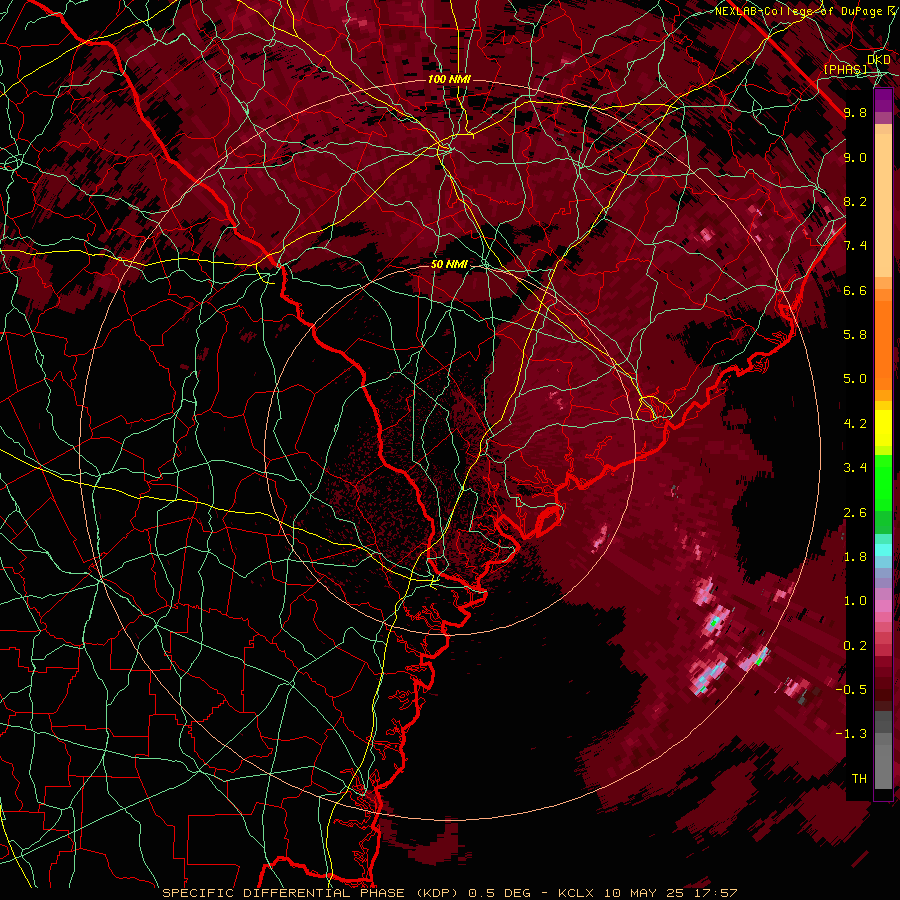Click the 4.2 value on the scale
The image size is (900, 900).
tap(855, 424)
